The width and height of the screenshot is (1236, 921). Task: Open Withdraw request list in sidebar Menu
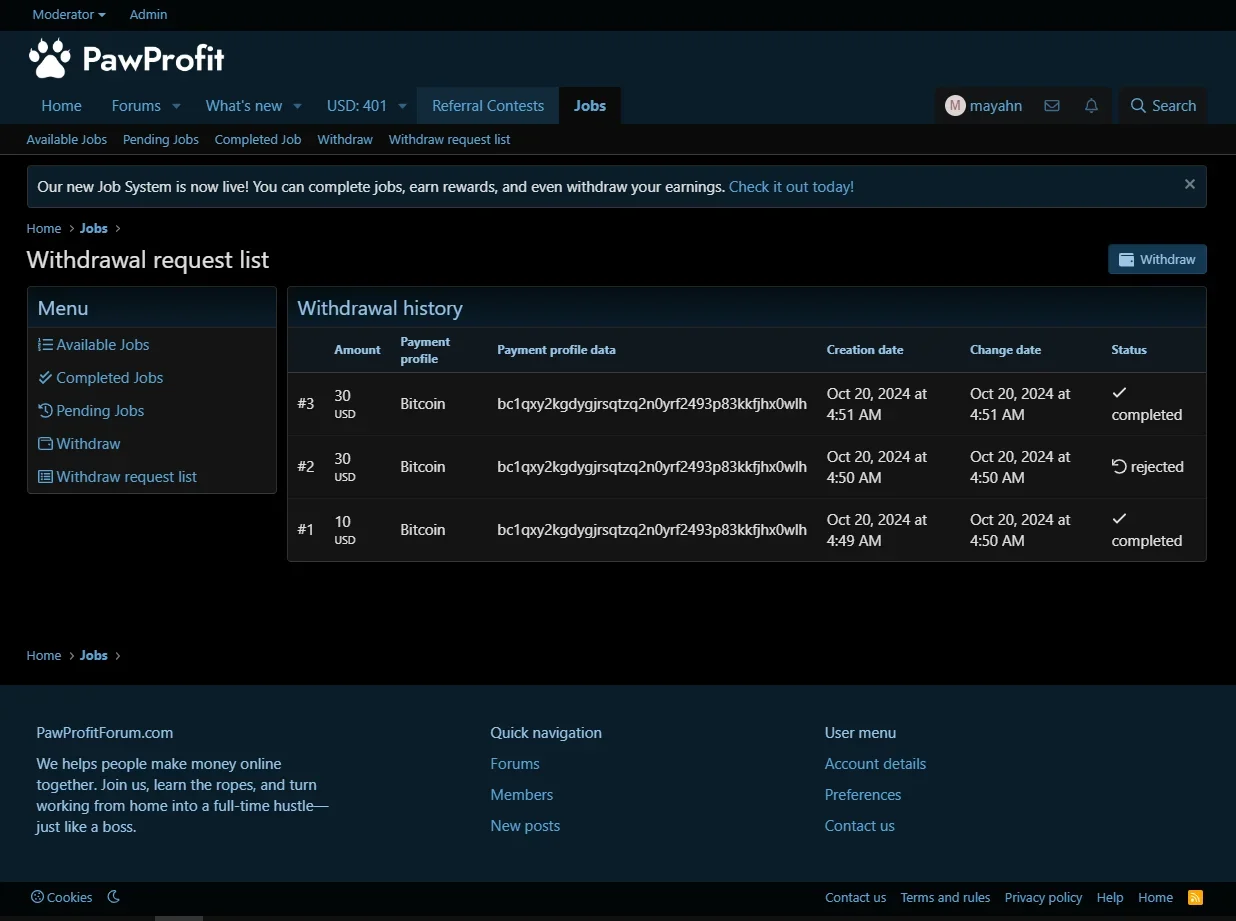click(126, 477)
